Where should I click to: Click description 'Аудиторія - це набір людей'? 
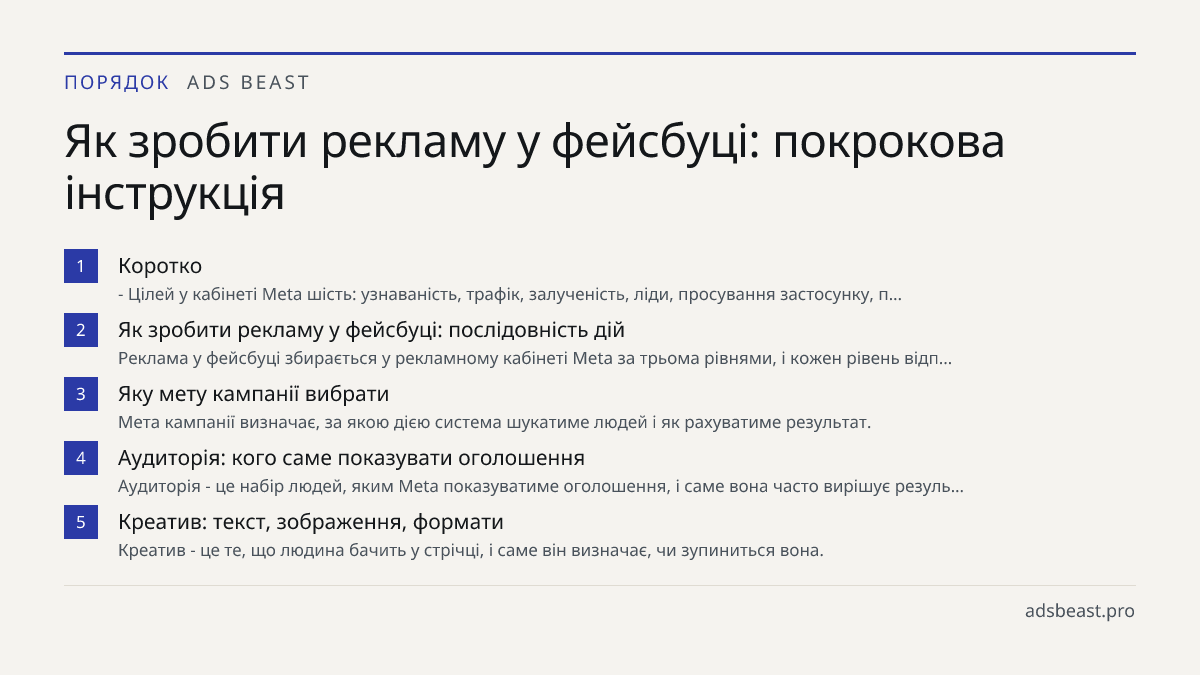(541, 487)
